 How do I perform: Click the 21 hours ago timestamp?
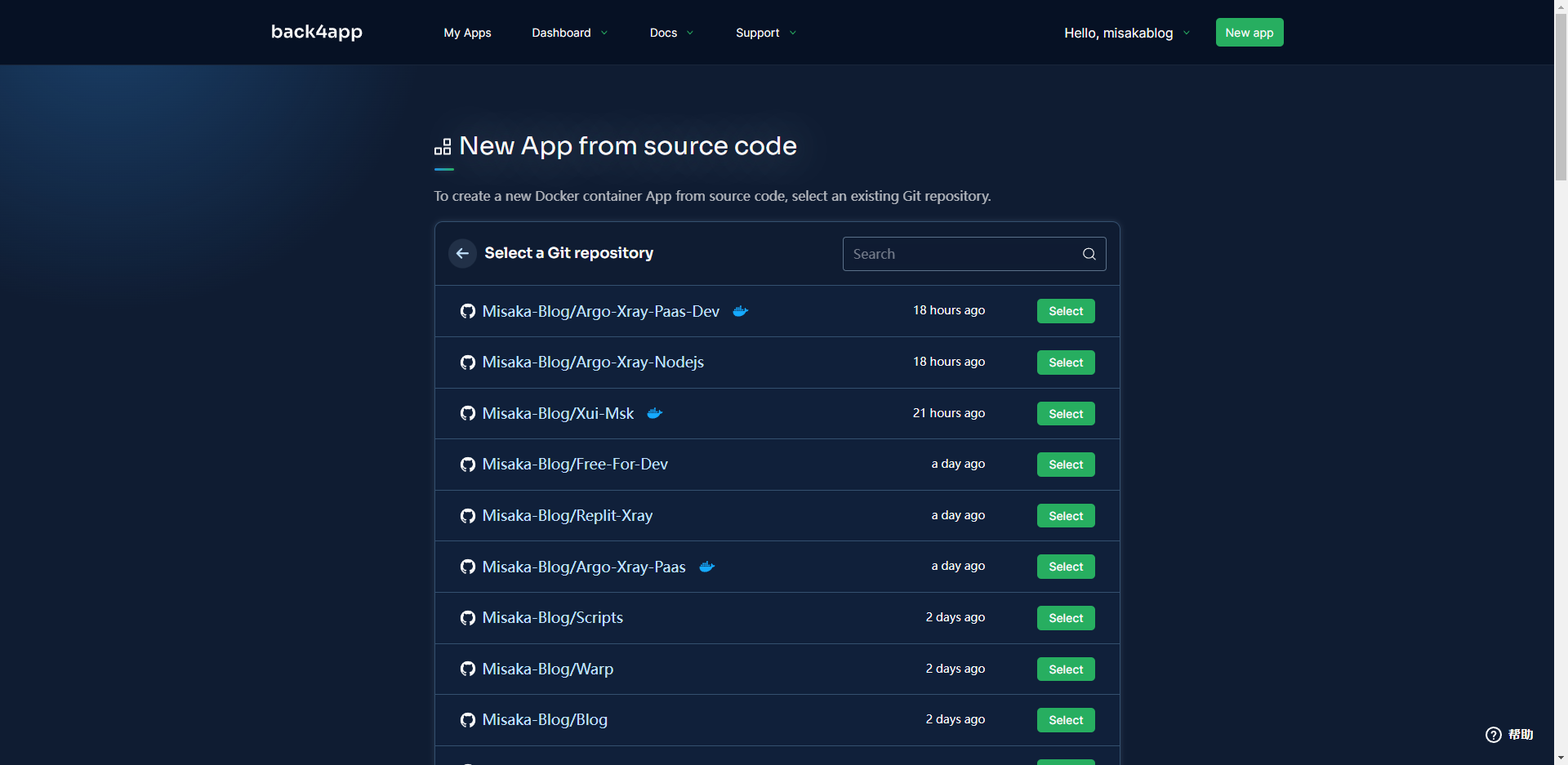click(949, 413)
